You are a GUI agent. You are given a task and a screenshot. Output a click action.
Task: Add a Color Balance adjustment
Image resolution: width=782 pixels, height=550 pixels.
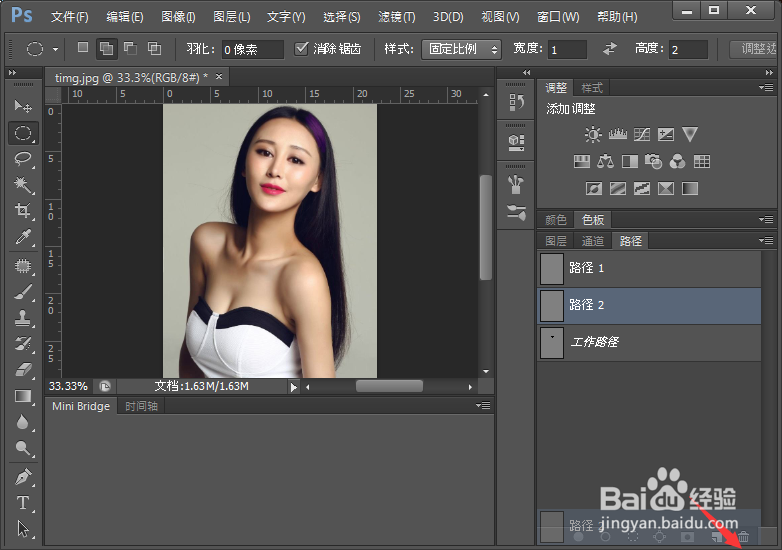coord(605,161)
